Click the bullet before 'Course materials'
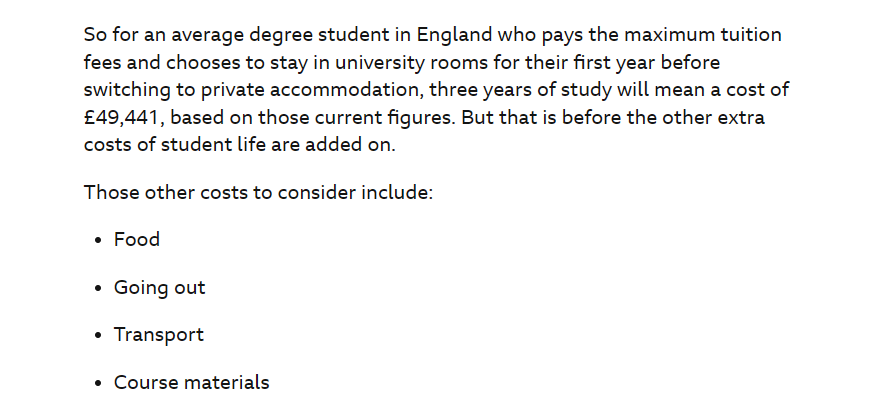Screen dimensions: 876x410 pyautogui.click(x=99, y=384)
